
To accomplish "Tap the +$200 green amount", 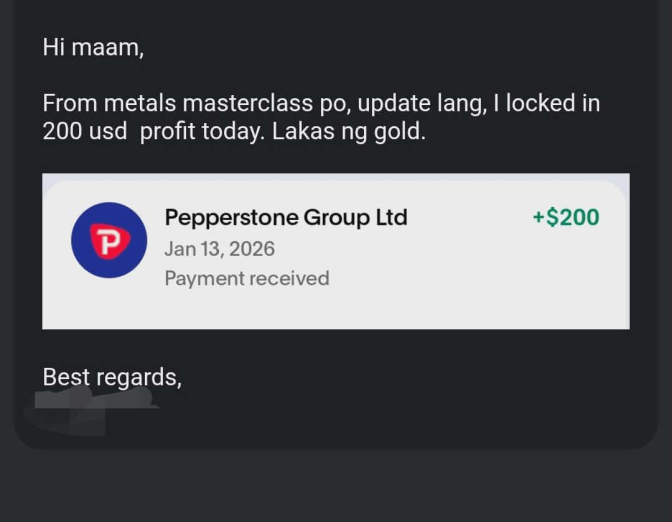I will tap(566, 217).
